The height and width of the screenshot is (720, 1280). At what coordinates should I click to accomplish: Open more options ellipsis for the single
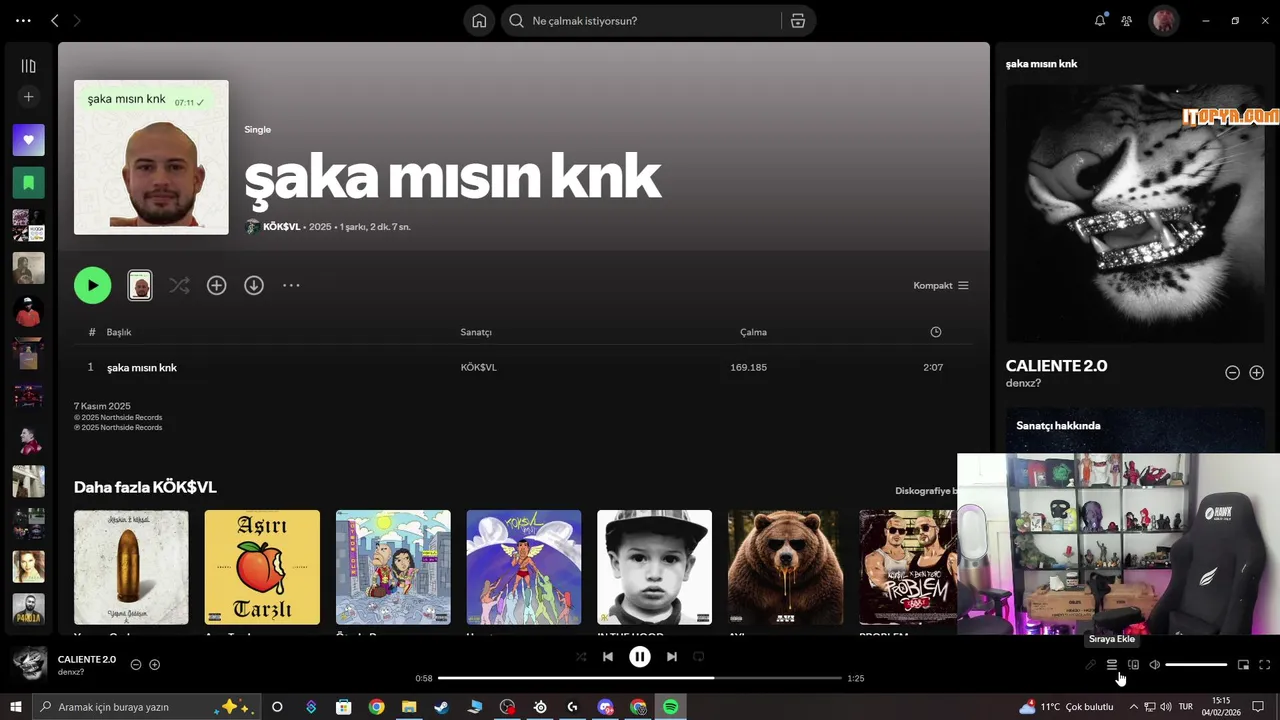coord(291,285)
